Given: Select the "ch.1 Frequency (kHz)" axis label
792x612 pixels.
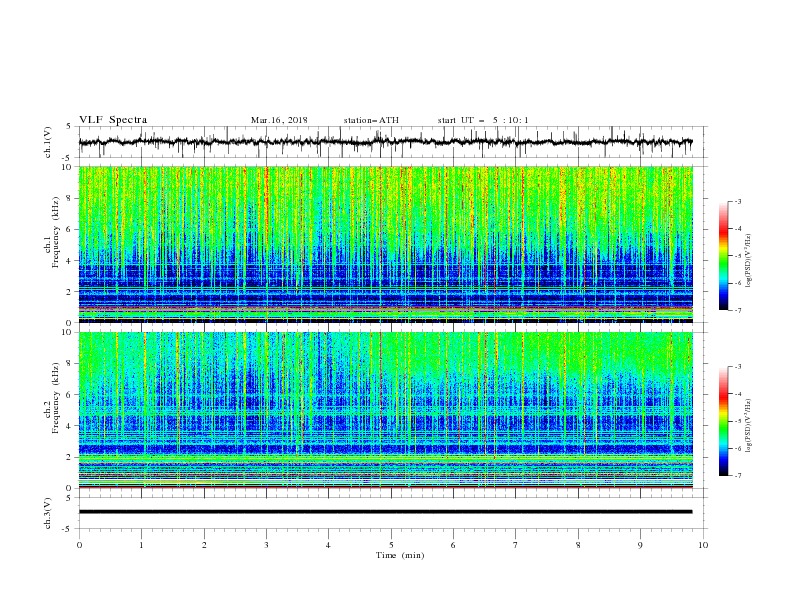Looking at the screenshot, I should [52, 245].
